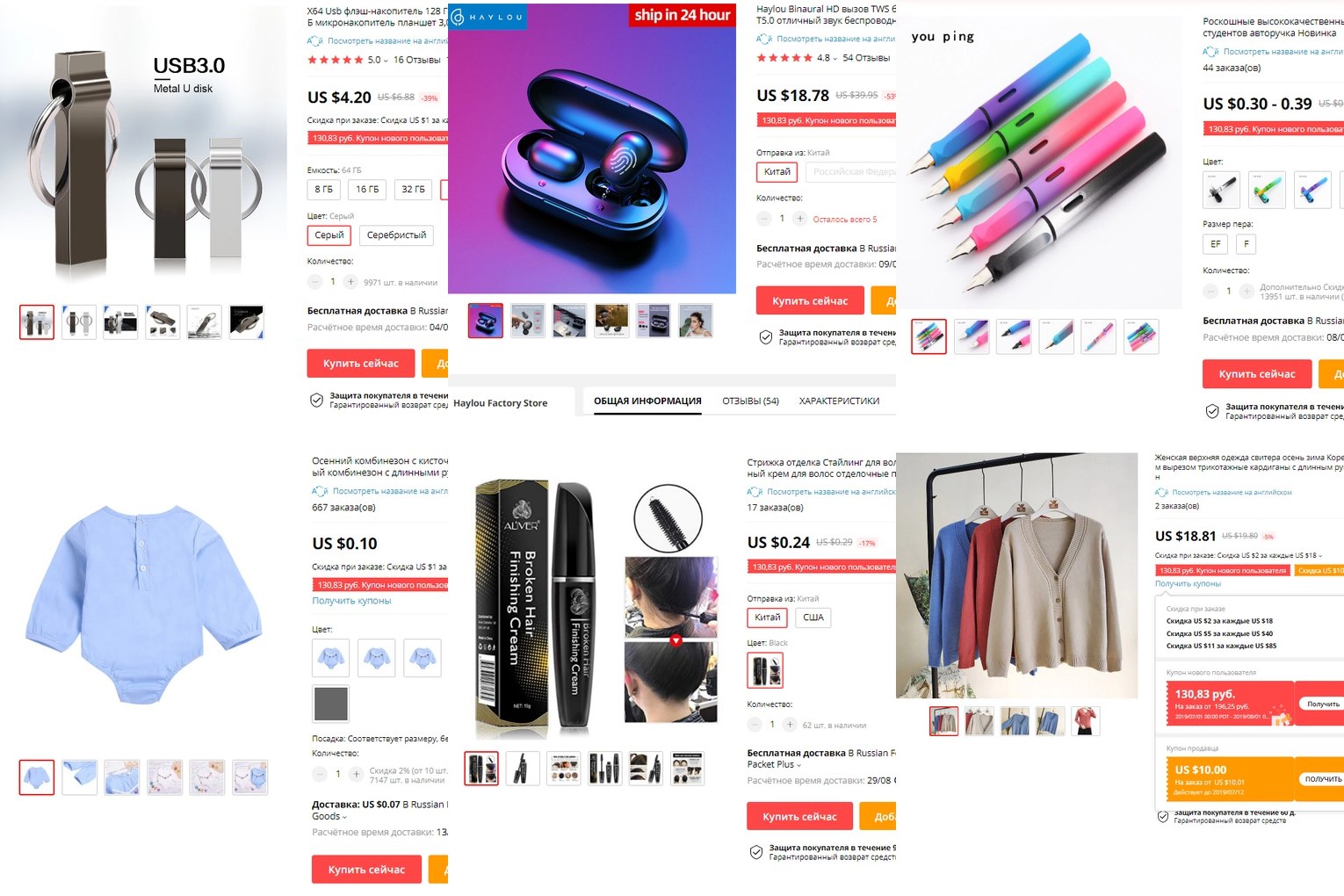This screenshot has height=896, width=1344.
Task: Expand the 4.8 rating breakdown for earbuds
Action: point(827,58)
